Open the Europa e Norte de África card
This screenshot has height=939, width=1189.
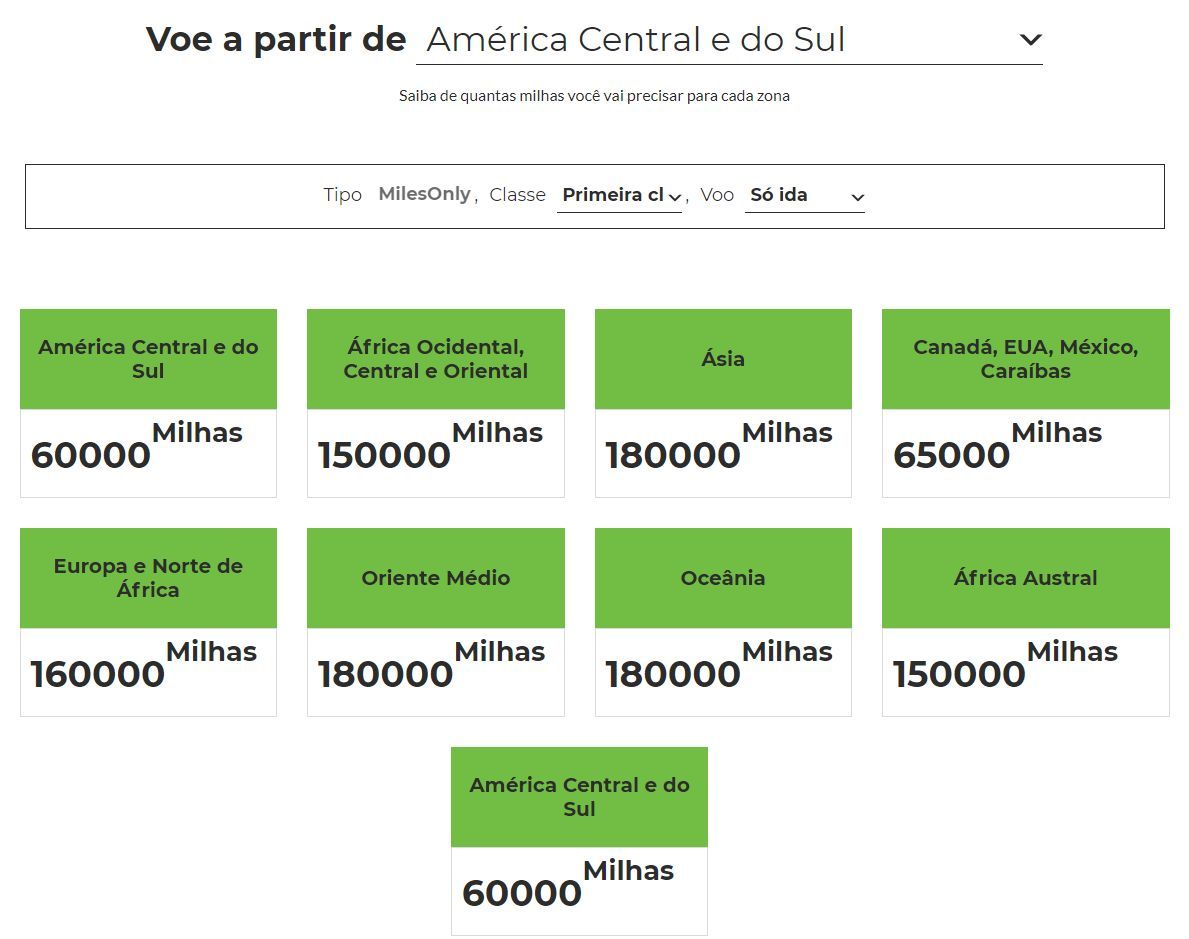pos(149,622)
